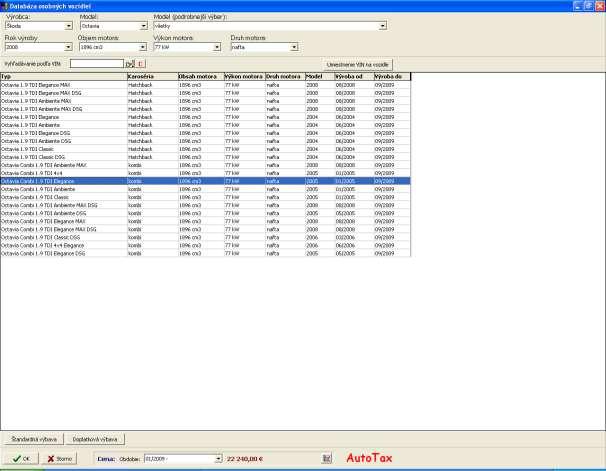Click the VIN search input field
Image resolution: width=606 pixels, height=471 pixels.
[97, 64]
